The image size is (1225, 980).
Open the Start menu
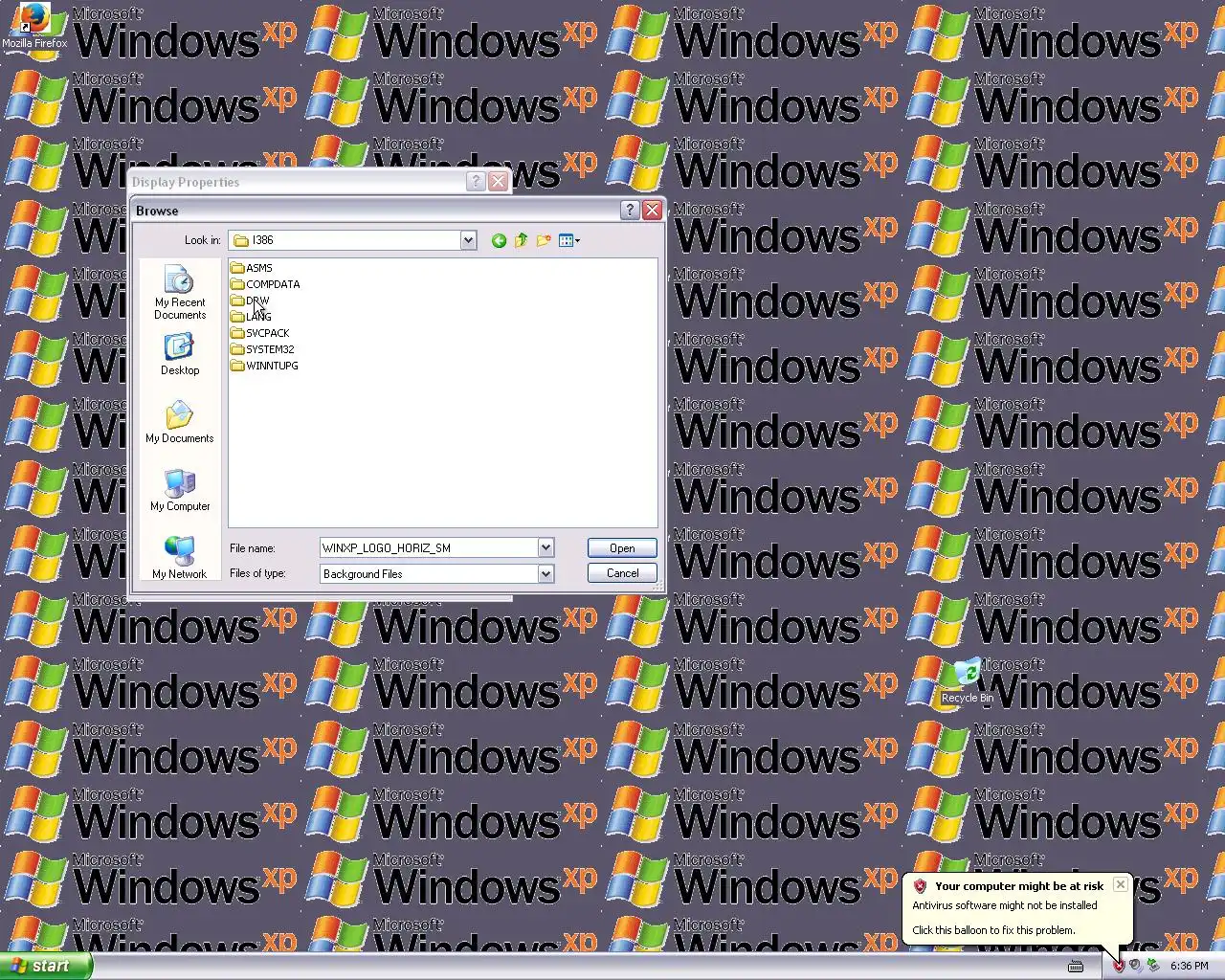click(46, 966)
